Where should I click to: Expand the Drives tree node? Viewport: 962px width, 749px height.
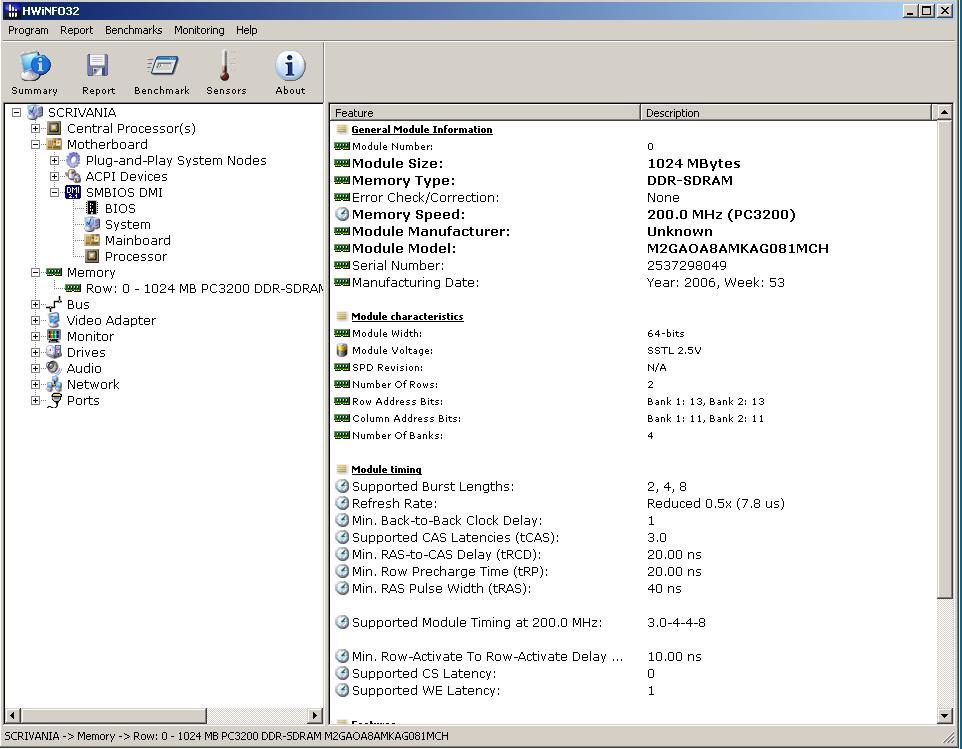[x=36, y=353]
